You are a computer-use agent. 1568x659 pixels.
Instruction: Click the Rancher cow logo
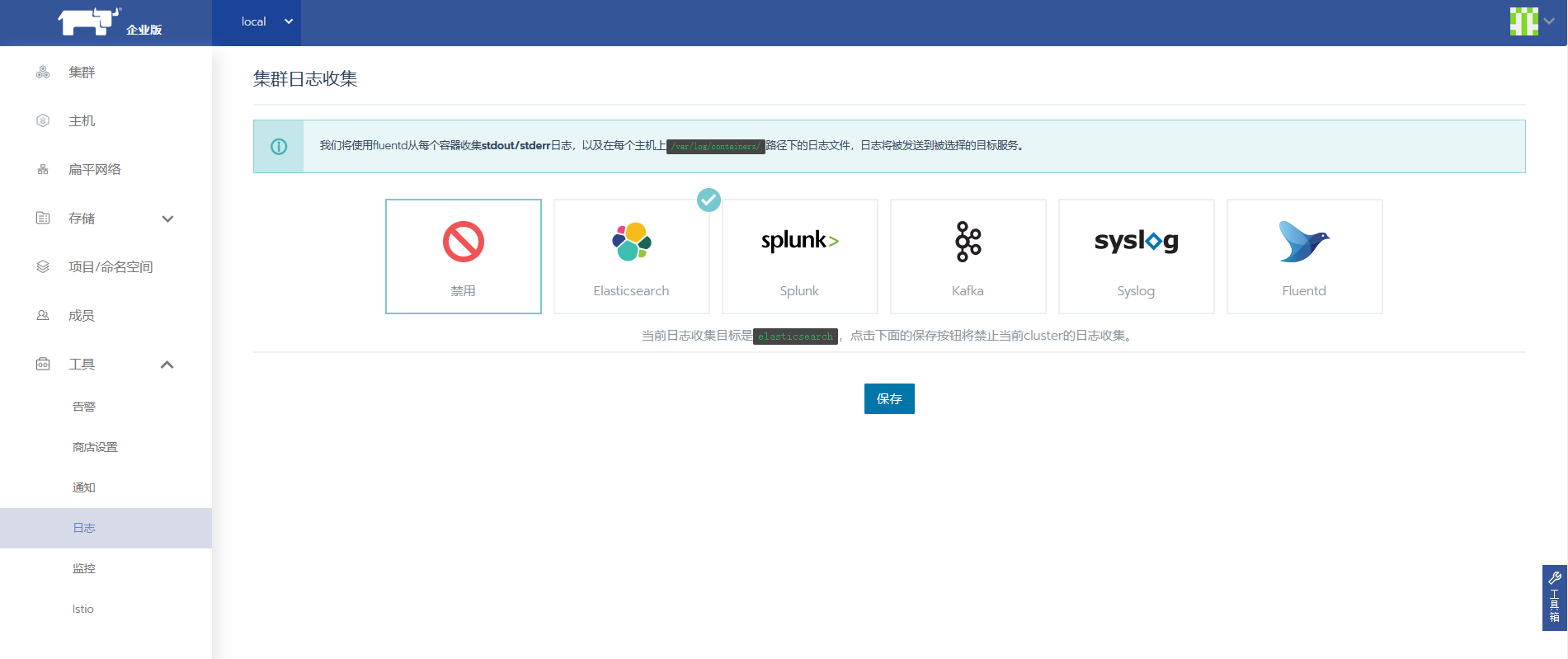pyautogui.click(x=89, y=21)
